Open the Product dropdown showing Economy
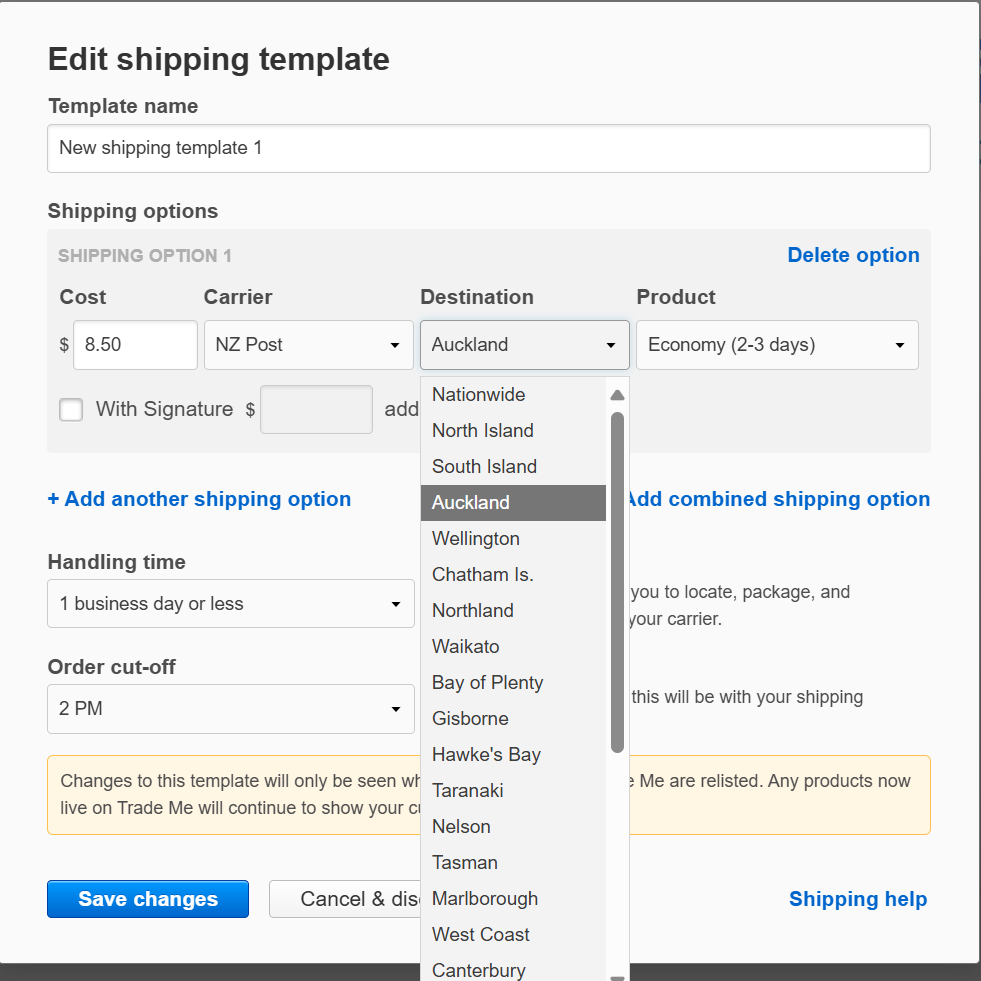This screenshot has width=981, height=981. 776,345
